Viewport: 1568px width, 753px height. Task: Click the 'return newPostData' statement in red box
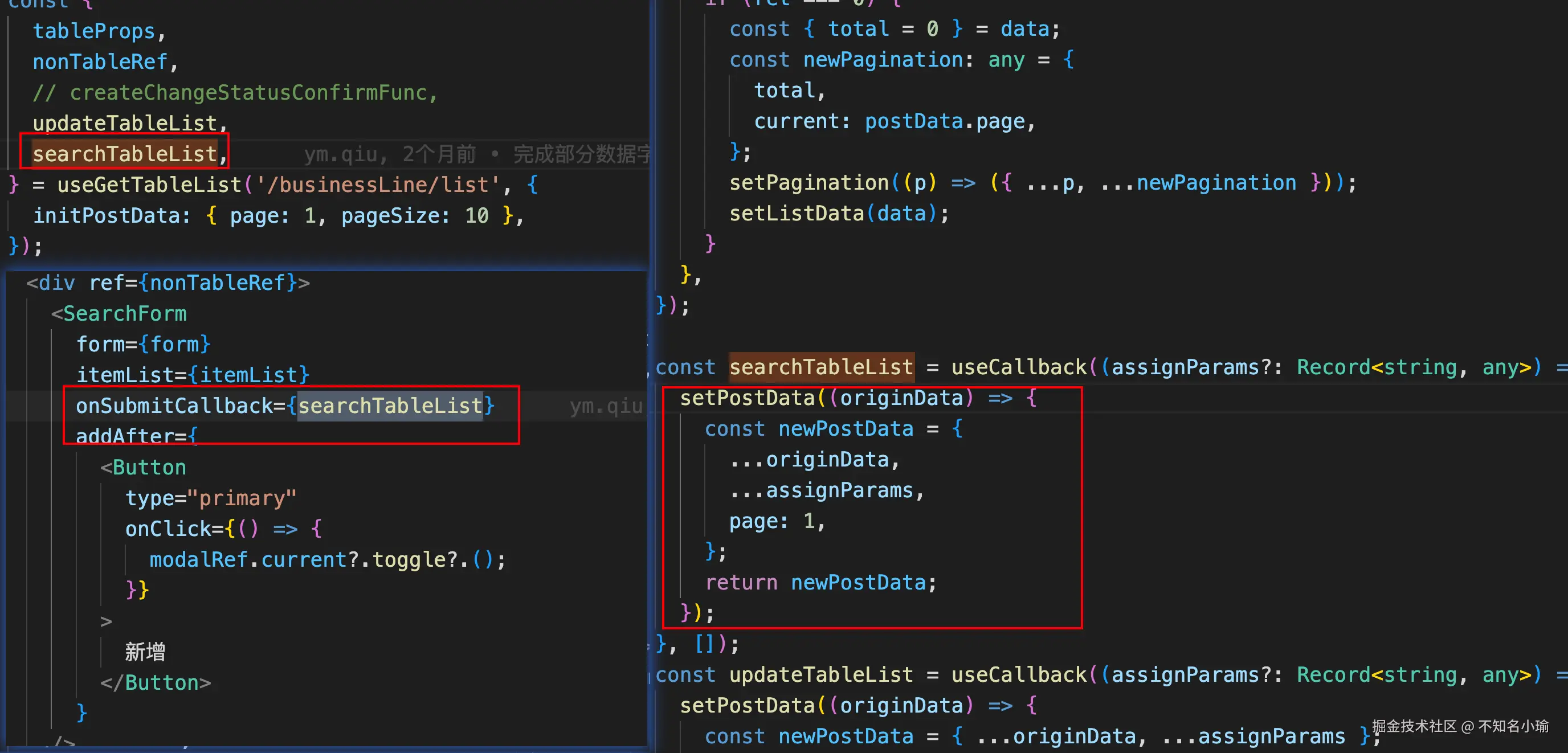pyautogui.click(x=820, y=583)
